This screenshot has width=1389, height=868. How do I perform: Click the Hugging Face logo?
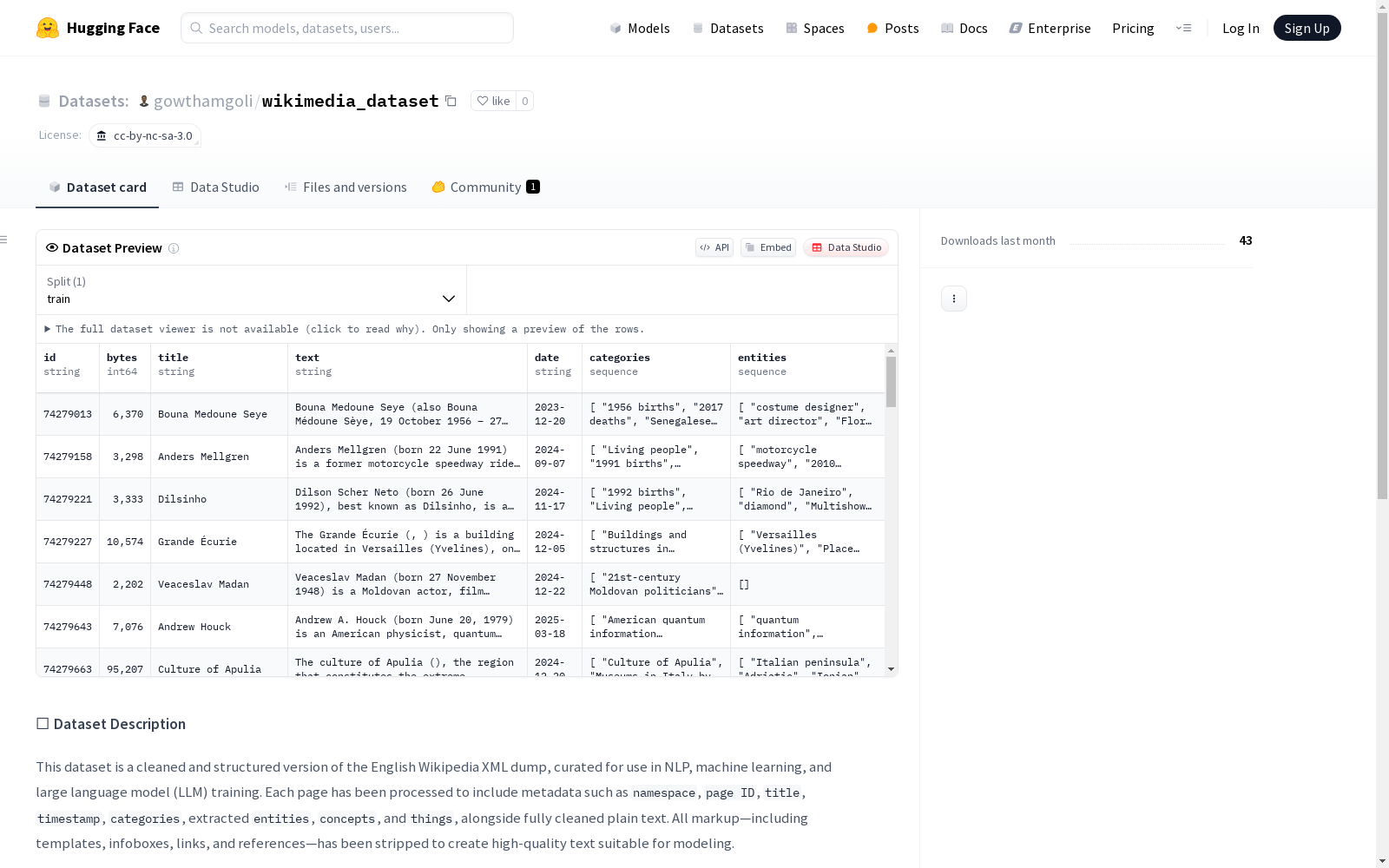(98, 28)
